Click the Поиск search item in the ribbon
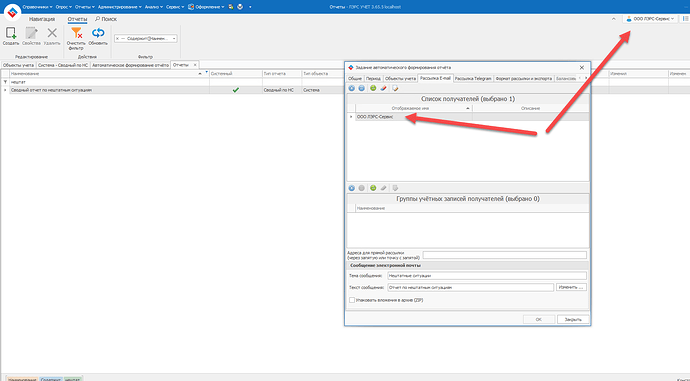Screen dimensions: 690x381 click(x=106, y=19)
